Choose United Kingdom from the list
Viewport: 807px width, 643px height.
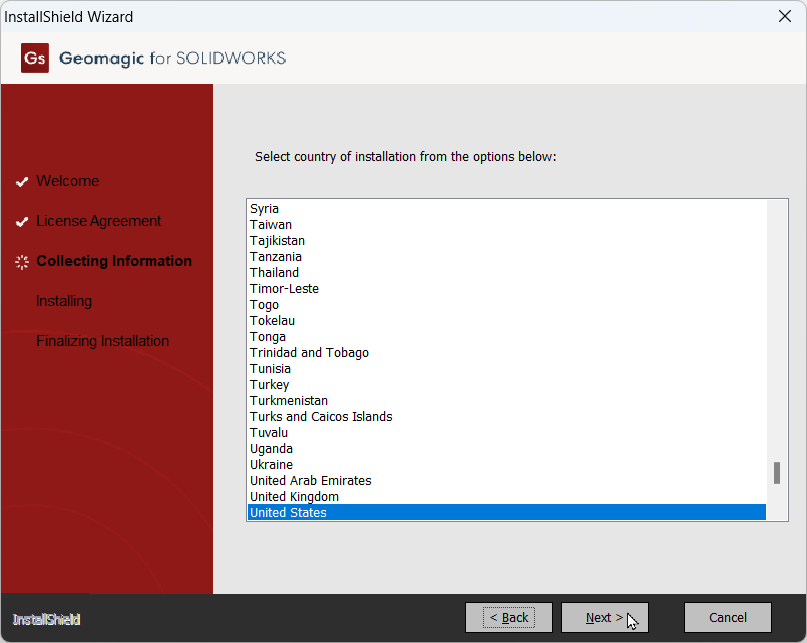pos(506,496)
